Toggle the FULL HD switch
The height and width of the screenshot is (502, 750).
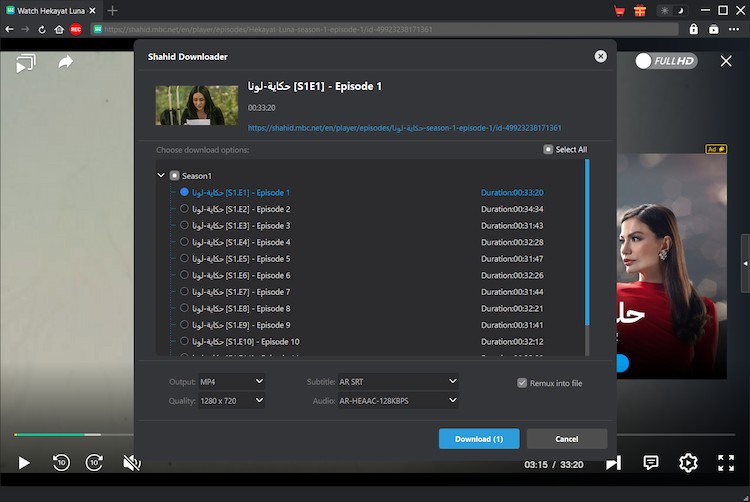[x=666, y=61]
